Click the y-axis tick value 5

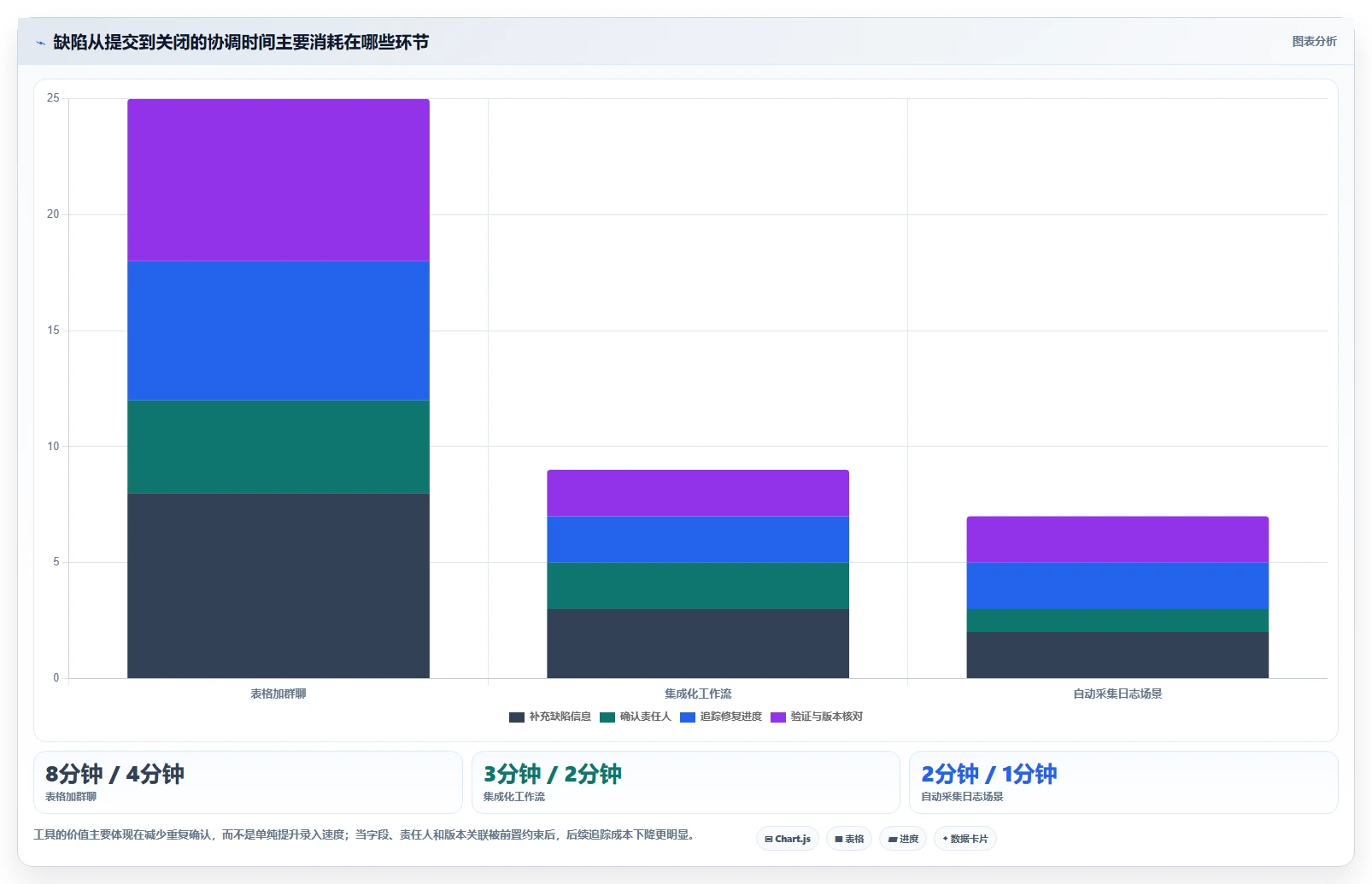point(56,562)
